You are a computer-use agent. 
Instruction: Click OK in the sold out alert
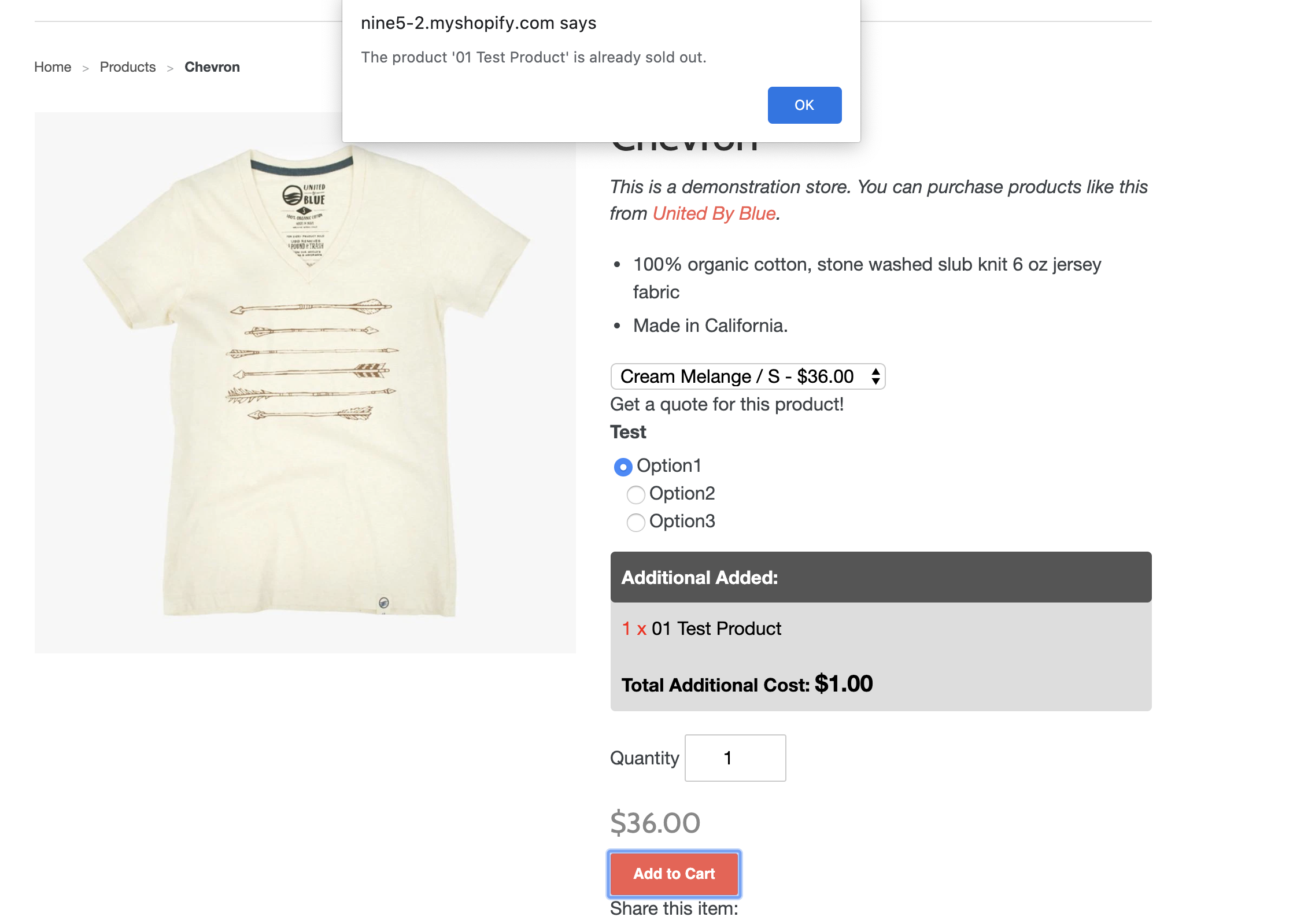(x=804, y=105)
